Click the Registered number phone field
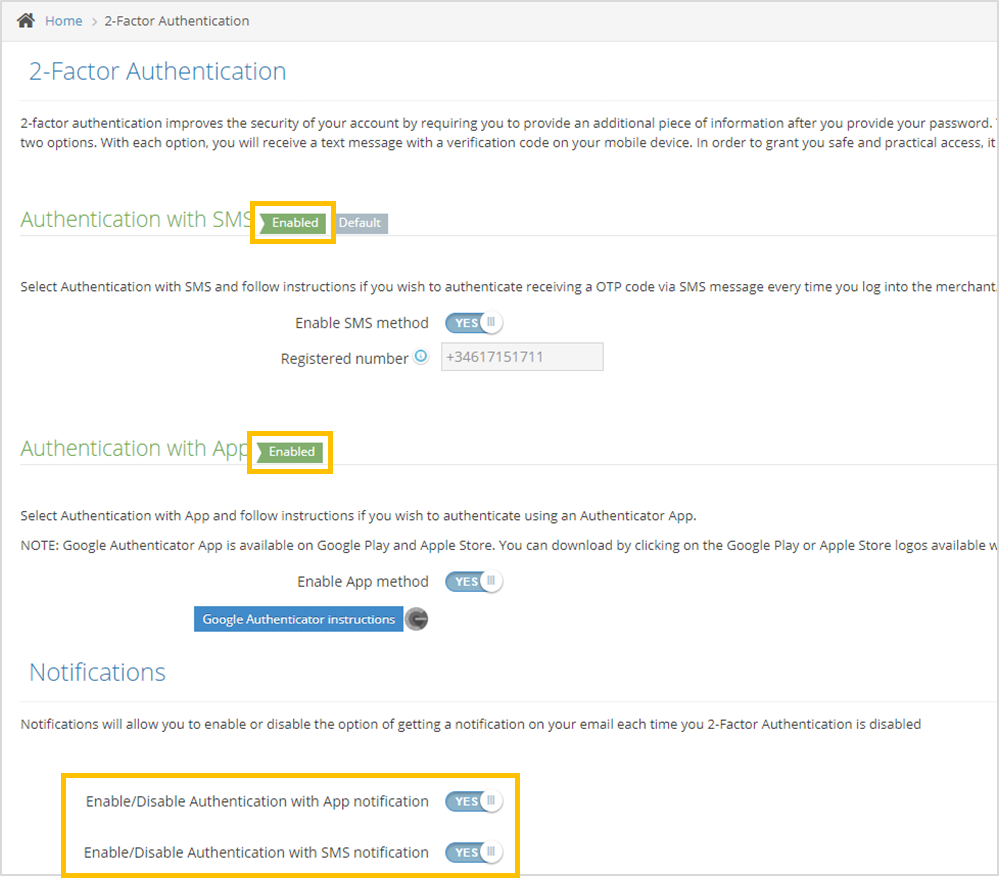 click(x=521, y=357)
